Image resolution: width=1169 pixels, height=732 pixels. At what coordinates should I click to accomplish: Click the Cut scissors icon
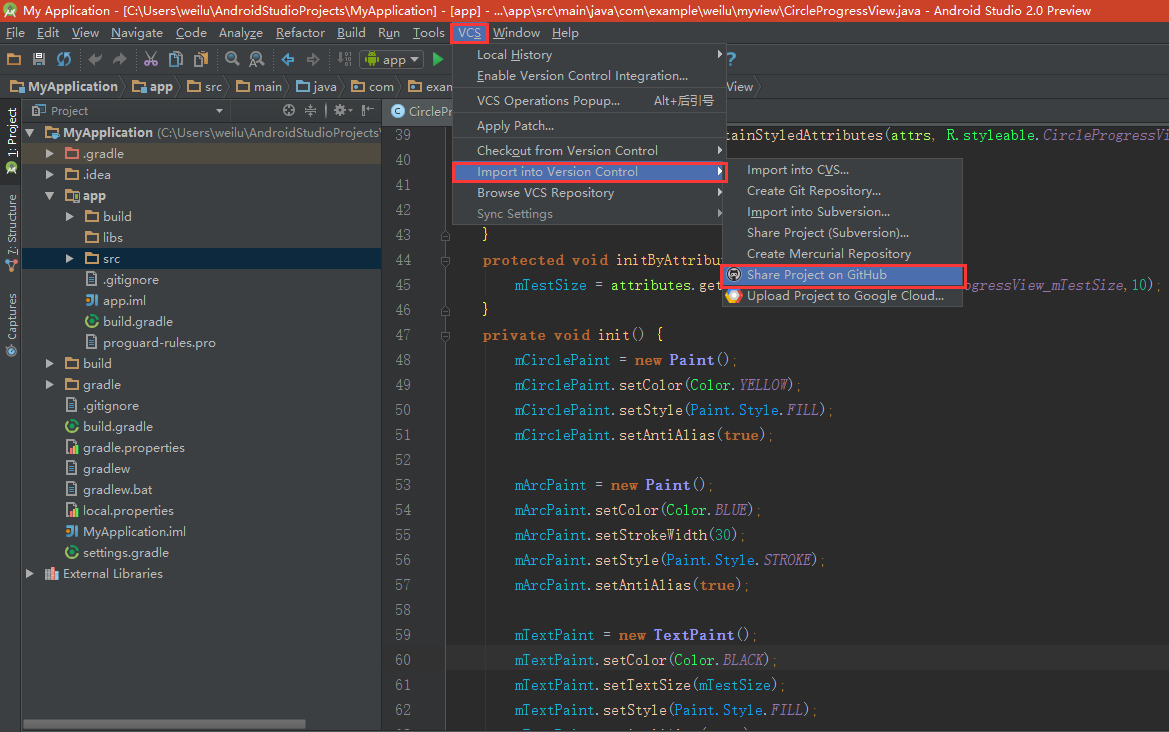click(x=151, y=59)
